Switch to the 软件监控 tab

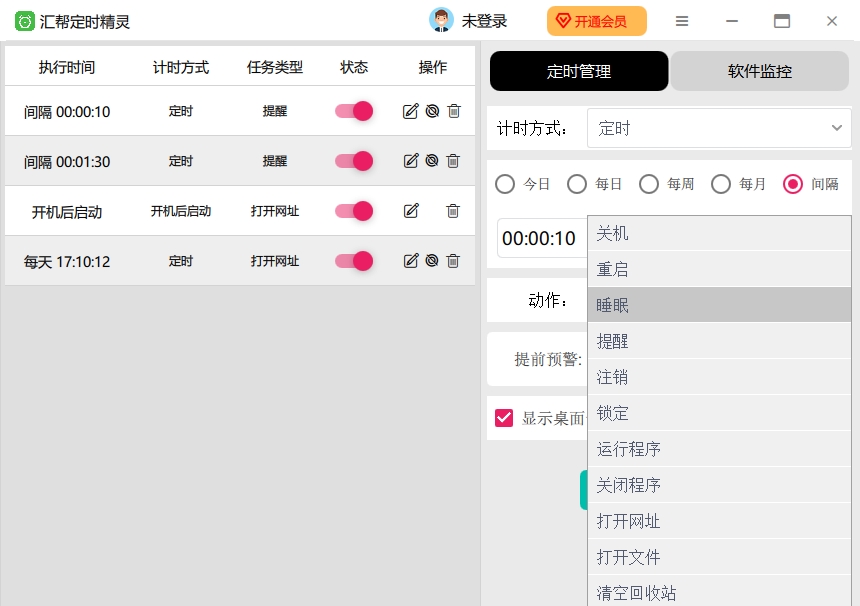(760, 71)
